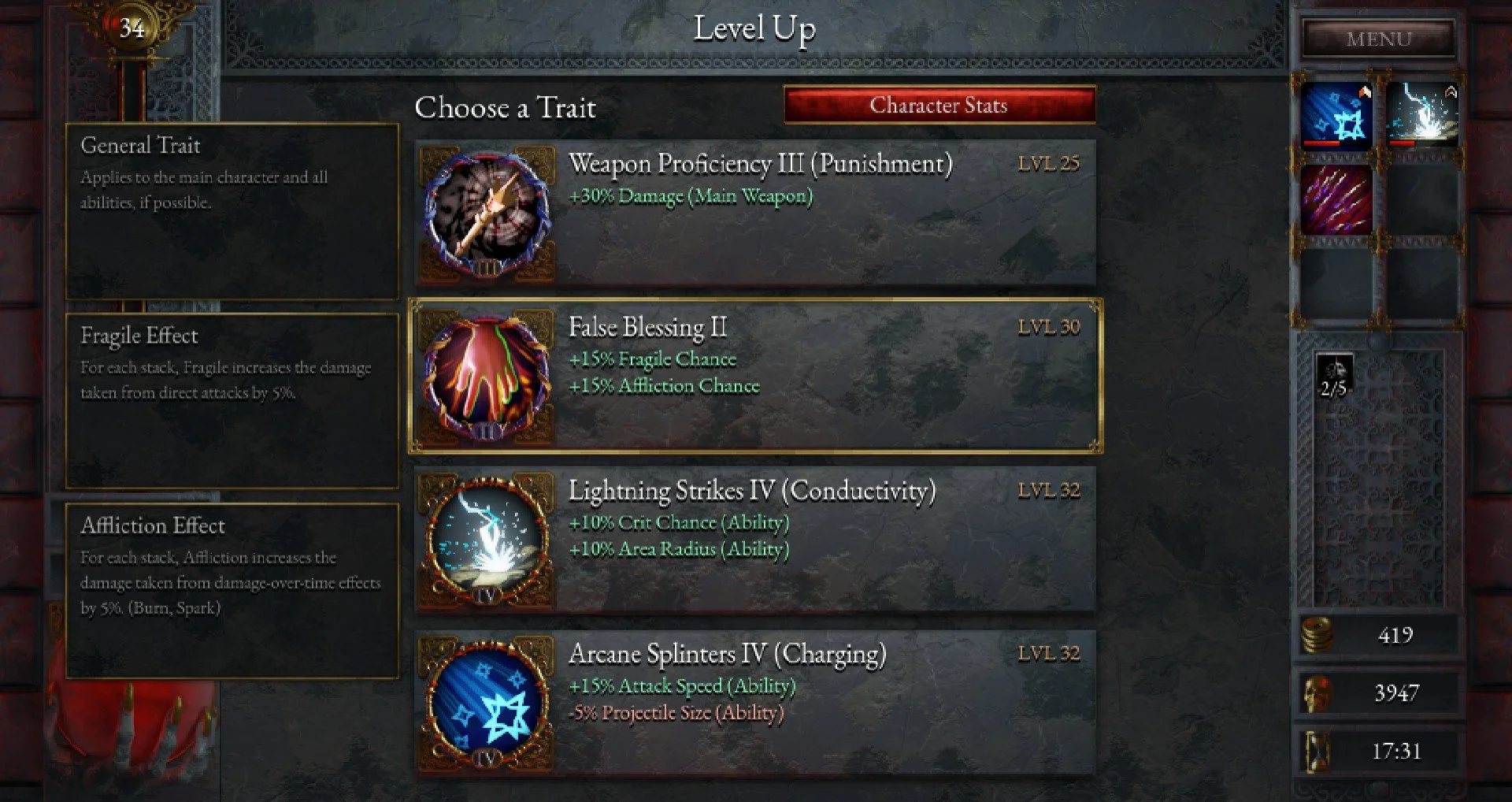Select the Arcane Splinters IV star icon
The width and height of the screenshot is (1512, 802).
pos(487,703)
